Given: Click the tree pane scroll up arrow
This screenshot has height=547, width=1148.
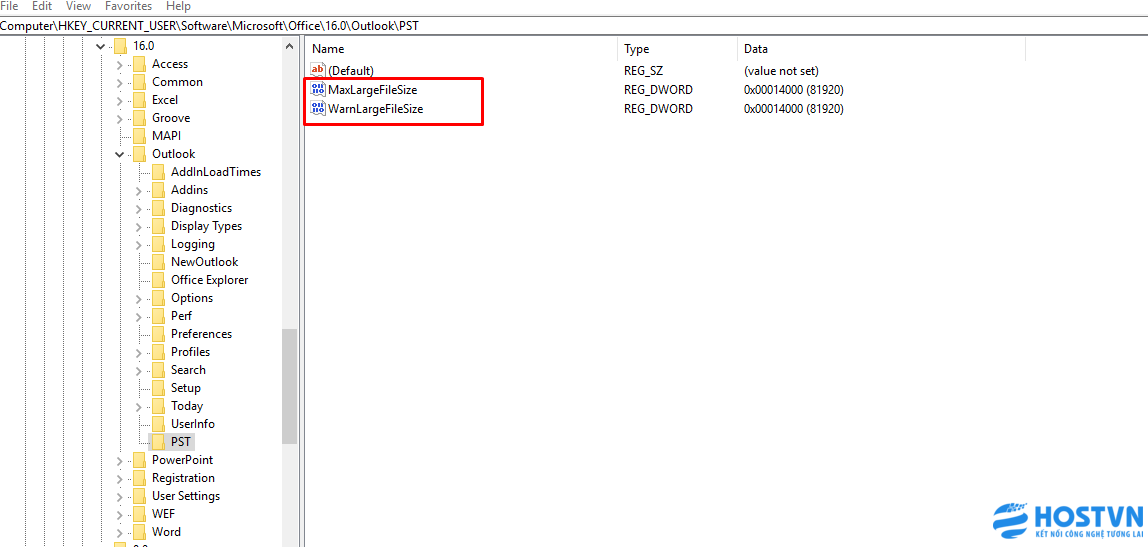Looking at the screenshot, I should click(289, 45).
